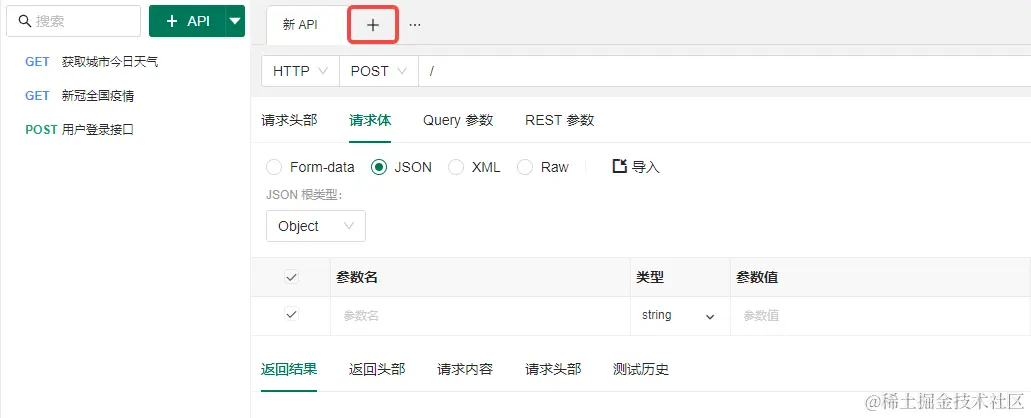Toggle the header select-all checkbox

point(291,277)
